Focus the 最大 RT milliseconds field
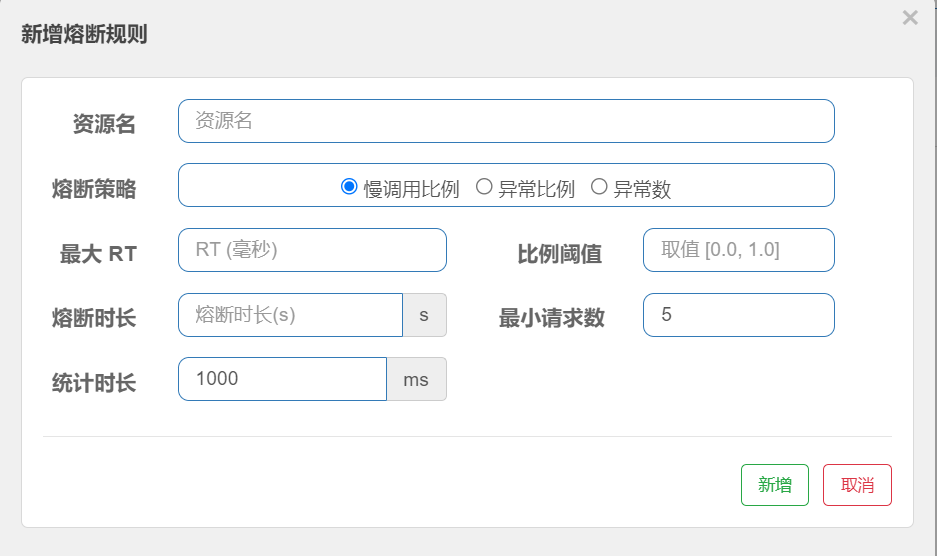This screenshot has height=556, width=937. click(x=312, y=250)
